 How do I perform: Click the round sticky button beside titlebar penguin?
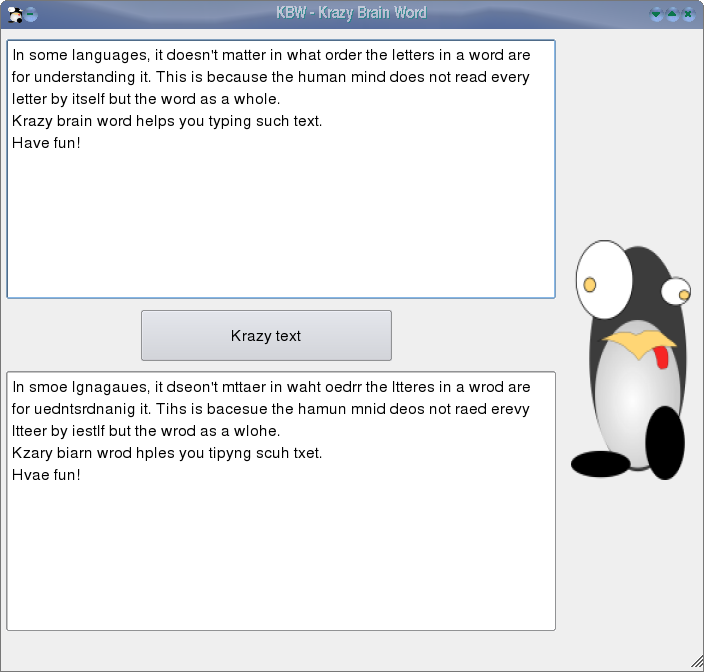(31, 15)
